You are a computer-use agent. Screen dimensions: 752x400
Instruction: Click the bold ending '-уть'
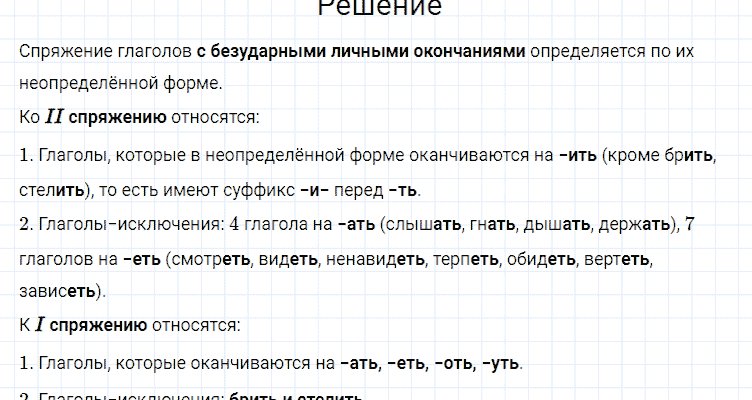(x=500, y=362)
